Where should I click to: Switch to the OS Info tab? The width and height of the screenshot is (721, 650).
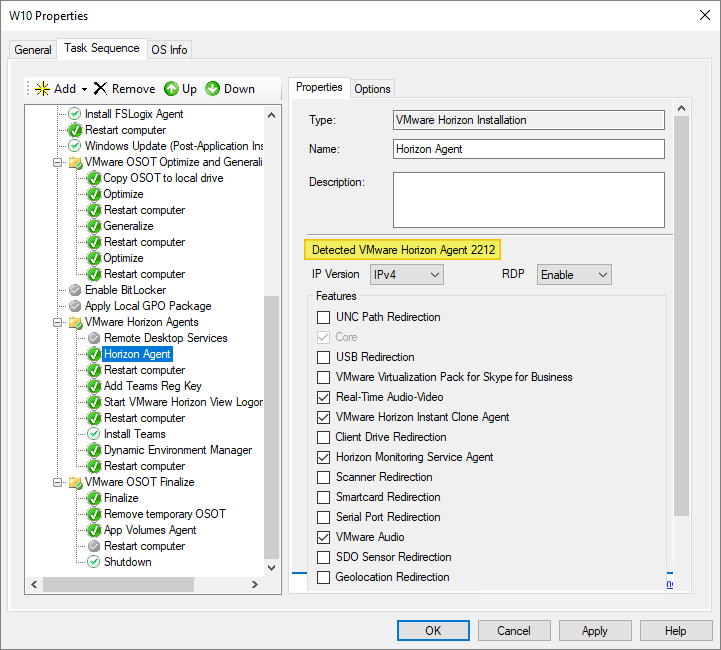point(169,49)
